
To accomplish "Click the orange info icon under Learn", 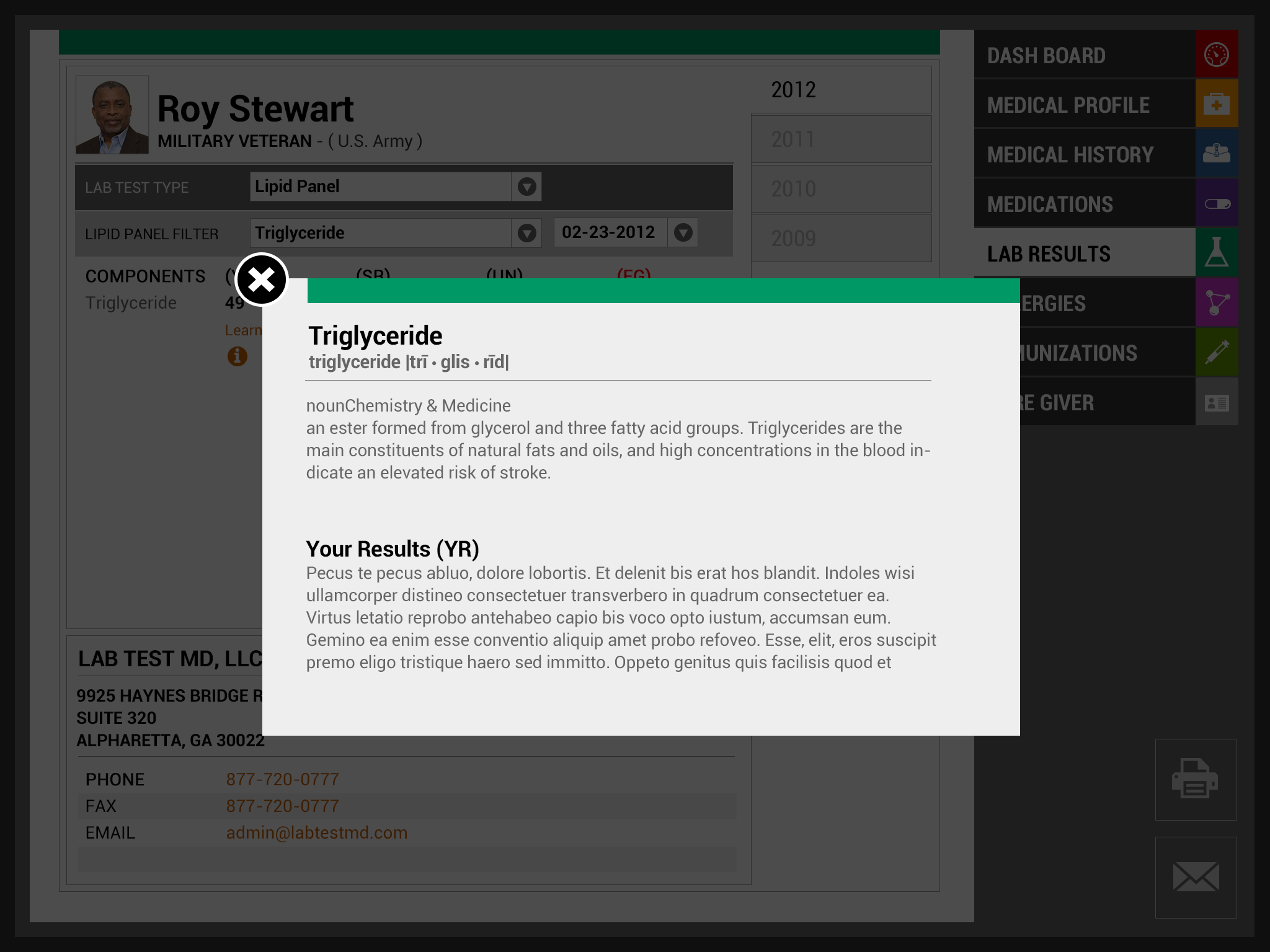I will 237,356.
